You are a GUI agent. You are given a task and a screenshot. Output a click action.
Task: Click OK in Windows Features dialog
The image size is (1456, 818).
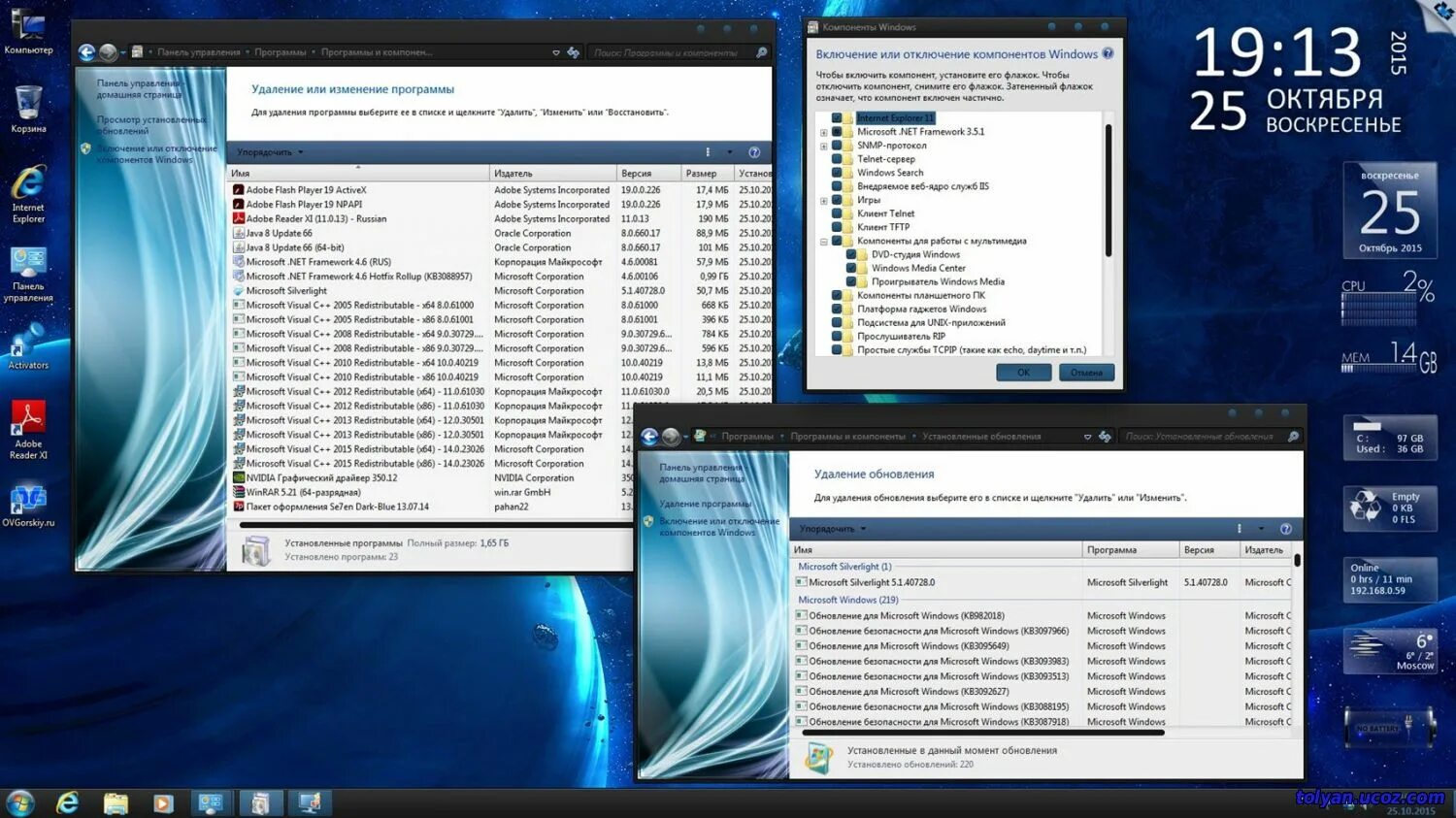(1023, 373)
